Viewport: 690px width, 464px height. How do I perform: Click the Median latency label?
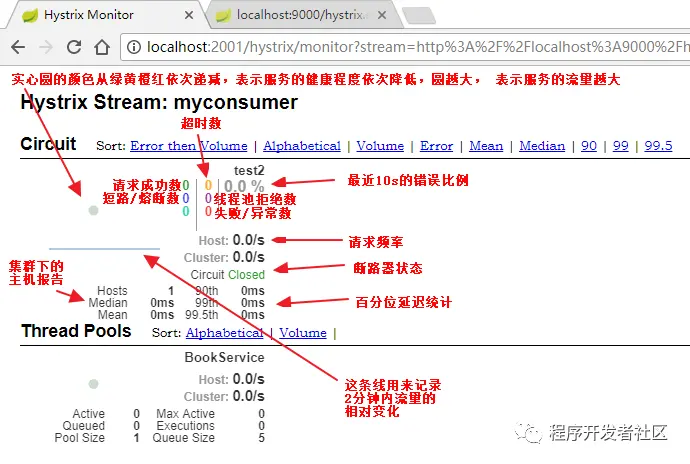pos(108,303)
